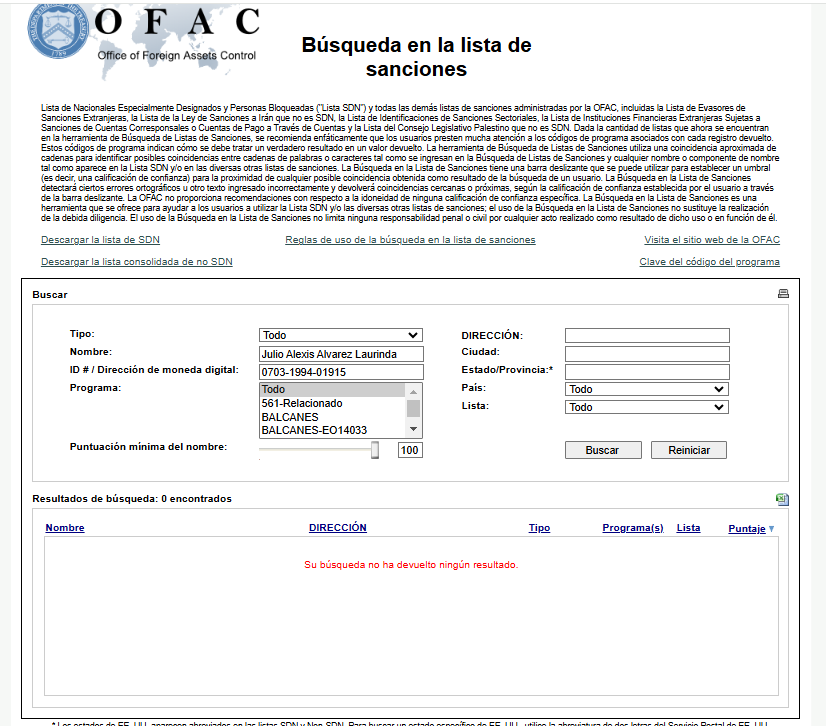This screenshot has width=826, height=726.
Task: Open Clave del código del programa link
Action: [x=709, y=262]
